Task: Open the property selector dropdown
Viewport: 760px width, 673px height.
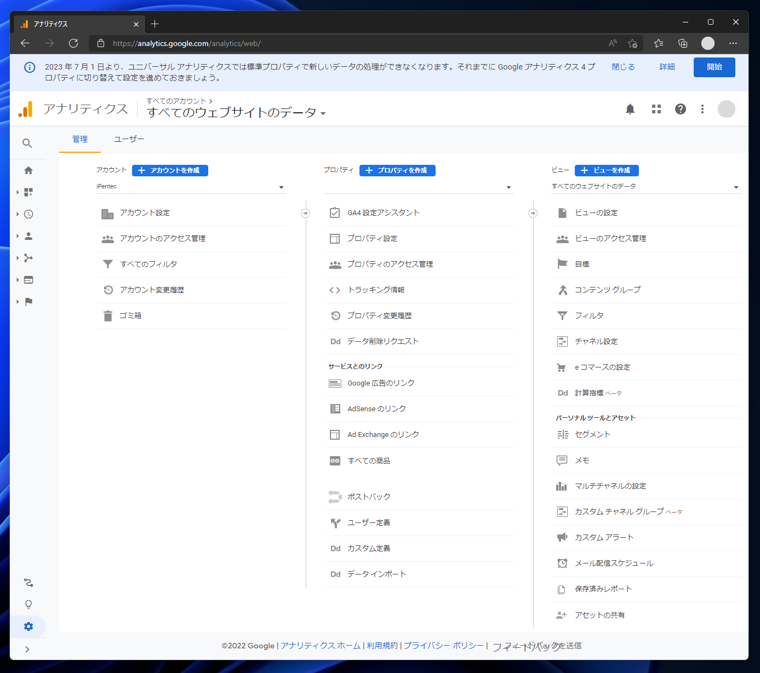Action: point(418,187)
